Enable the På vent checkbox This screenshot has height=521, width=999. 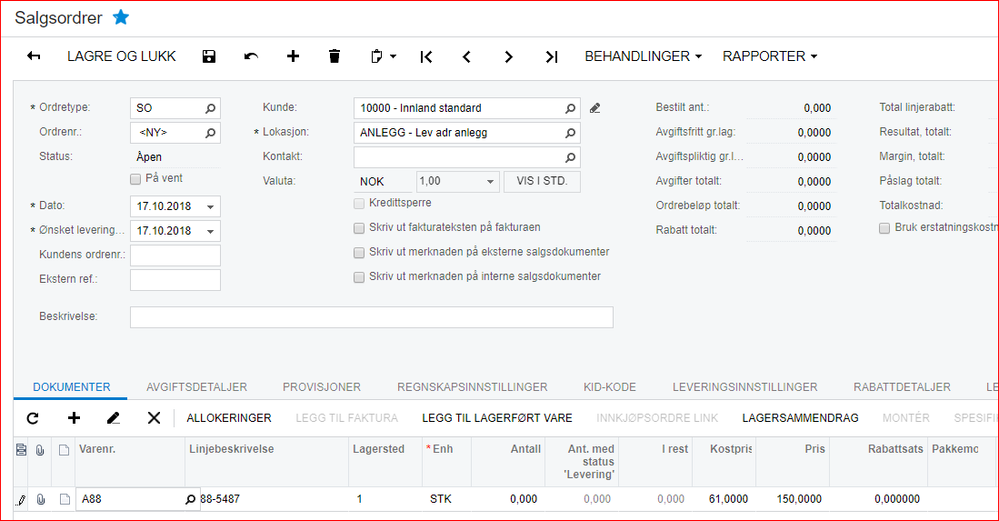point(136,179)
